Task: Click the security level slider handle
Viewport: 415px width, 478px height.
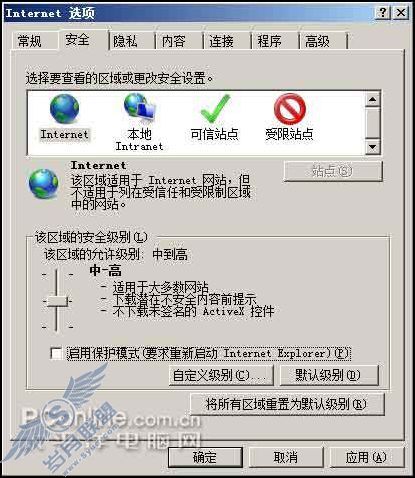Action: [57, 301]
